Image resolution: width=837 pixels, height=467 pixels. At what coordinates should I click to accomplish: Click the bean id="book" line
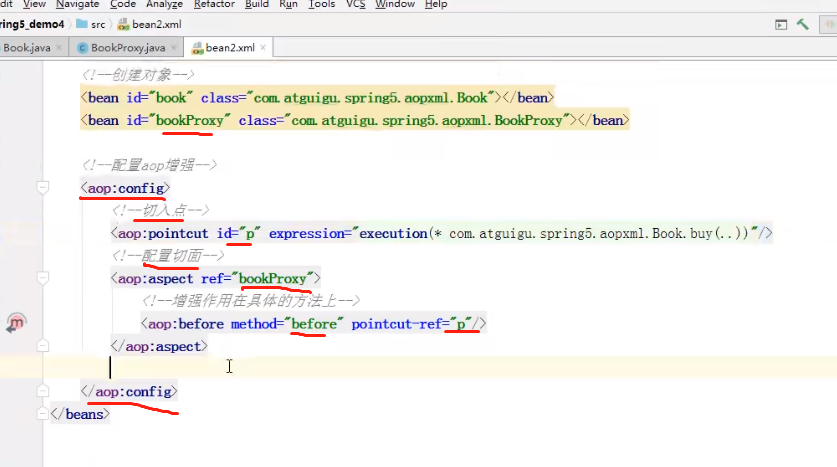tap(317, 98)
